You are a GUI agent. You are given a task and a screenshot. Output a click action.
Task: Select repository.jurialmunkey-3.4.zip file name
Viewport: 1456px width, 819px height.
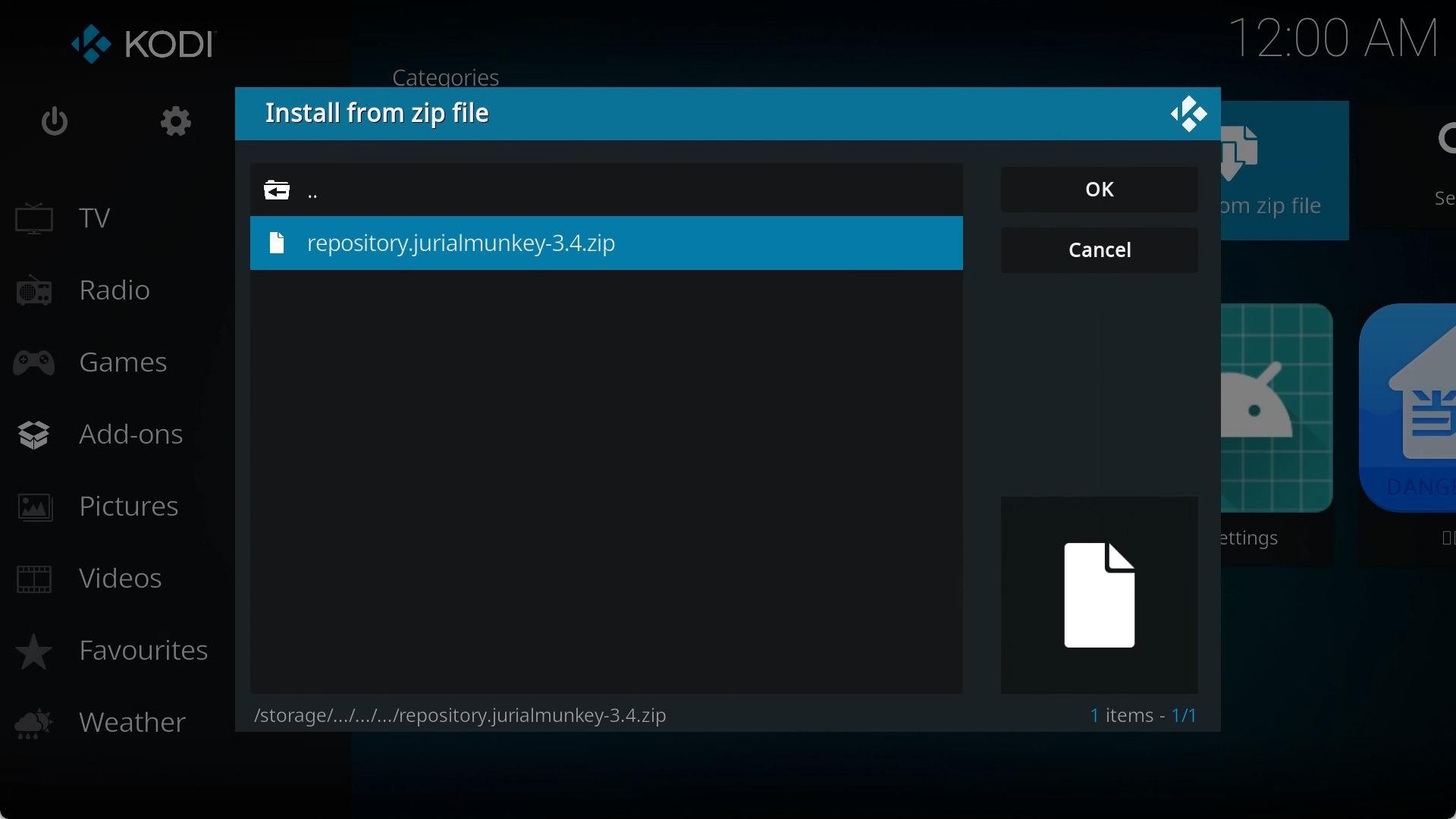tap(461, 243)
